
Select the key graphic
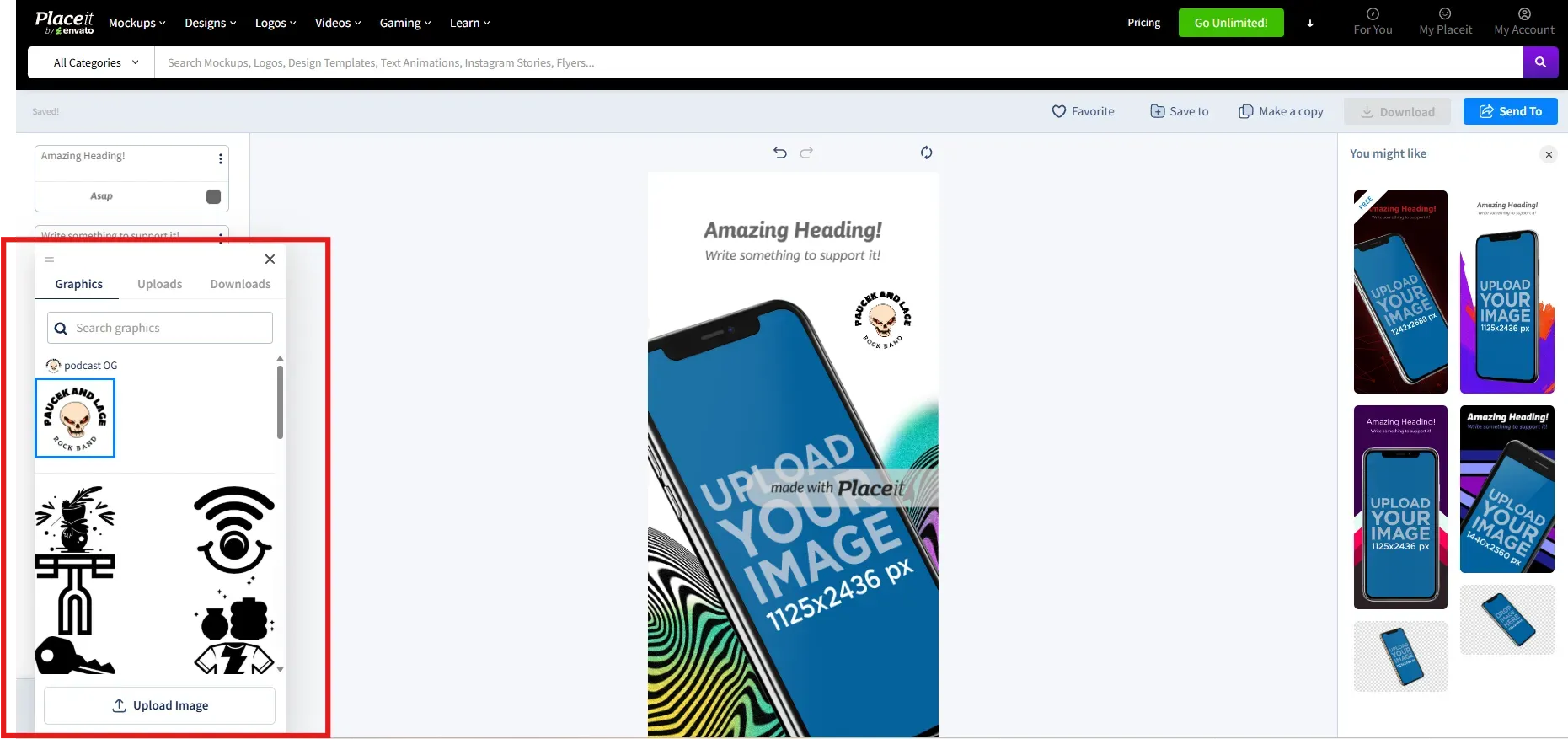pyautogui.click(x=74, y=656)
